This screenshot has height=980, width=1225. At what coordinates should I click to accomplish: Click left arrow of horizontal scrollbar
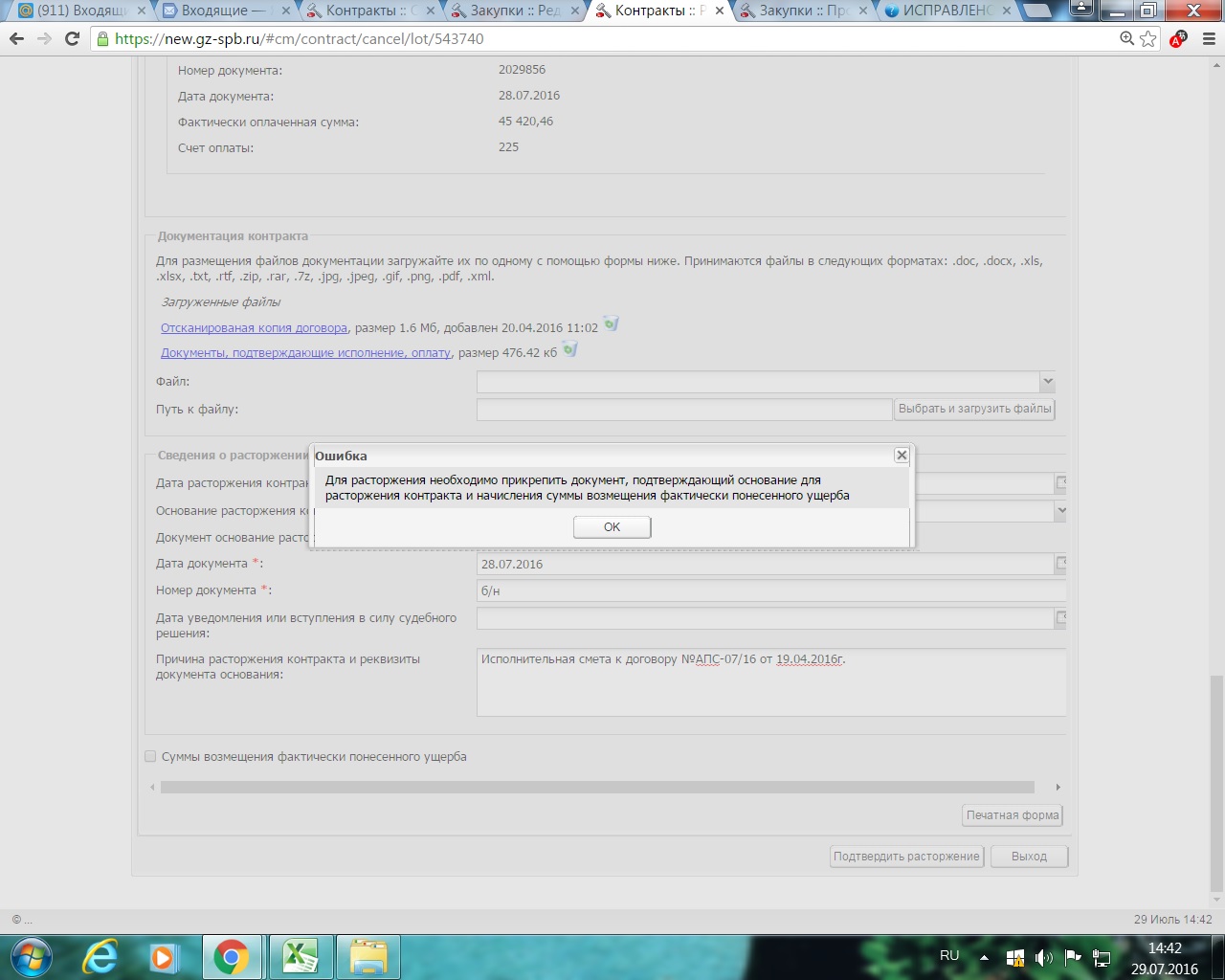tap(152, 788)
